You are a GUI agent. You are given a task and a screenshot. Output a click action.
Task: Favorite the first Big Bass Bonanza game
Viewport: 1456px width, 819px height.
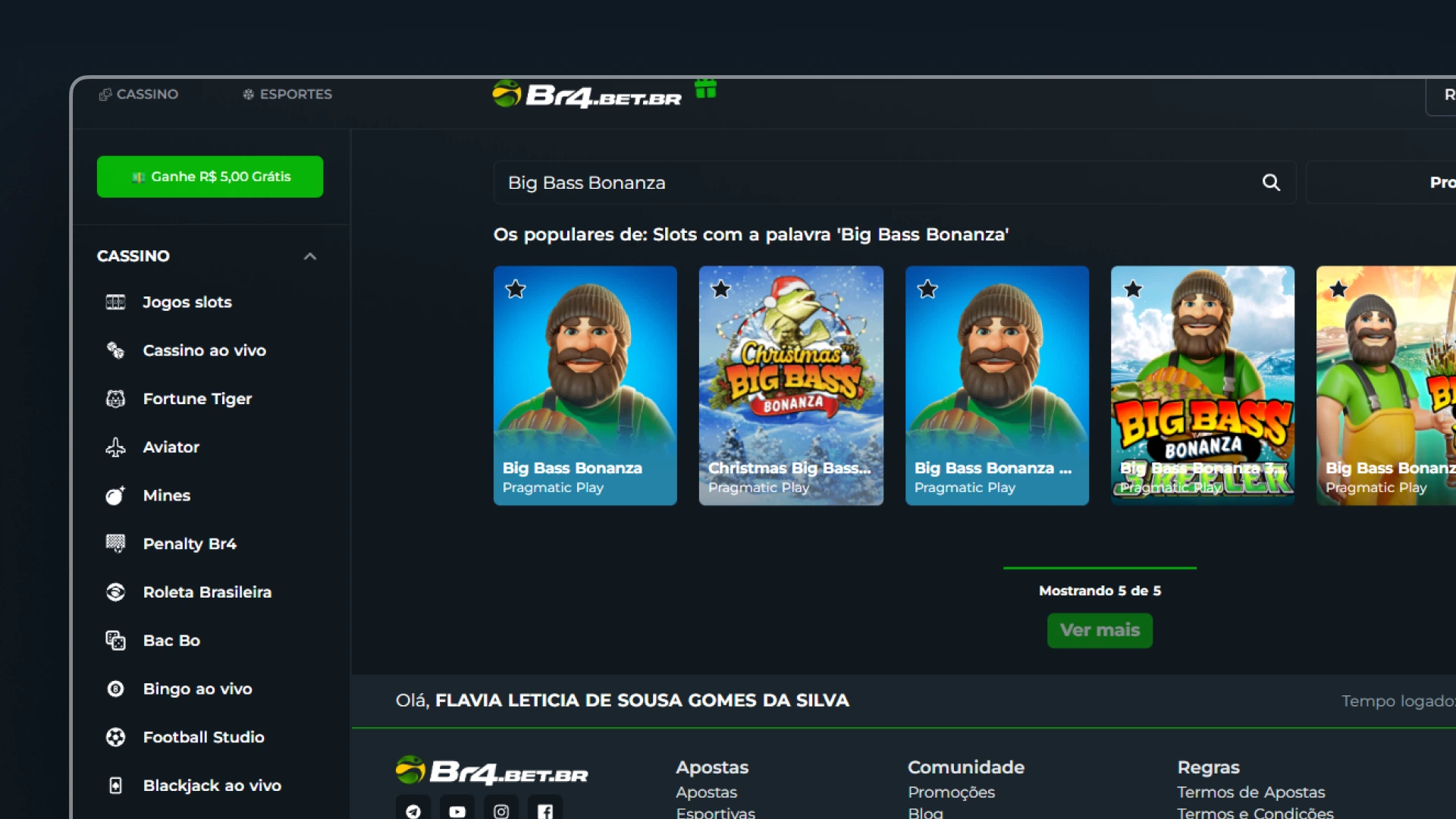[x=516, y=289]
